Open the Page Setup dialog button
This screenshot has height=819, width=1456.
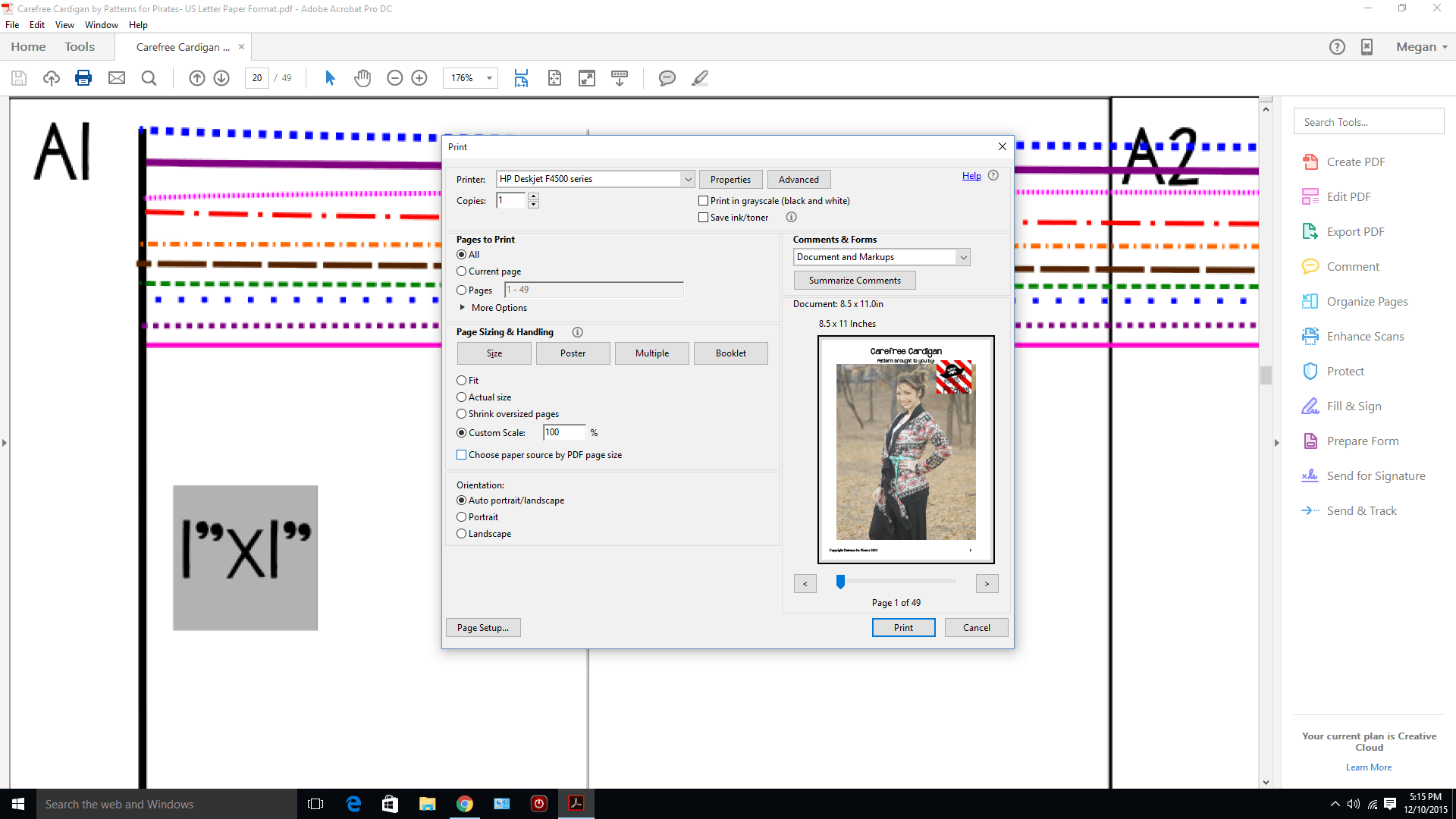pyautogui.click(x=483, y=628)
